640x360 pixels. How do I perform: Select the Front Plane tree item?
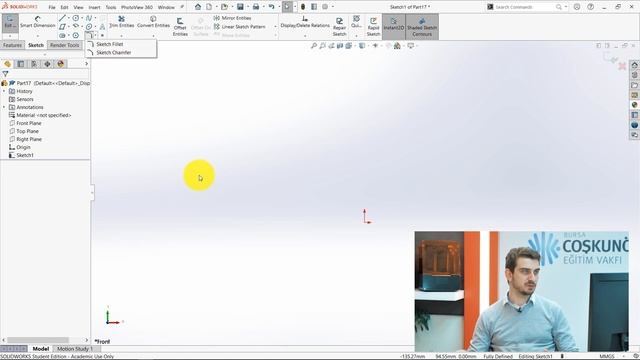[x=29, y=123]
